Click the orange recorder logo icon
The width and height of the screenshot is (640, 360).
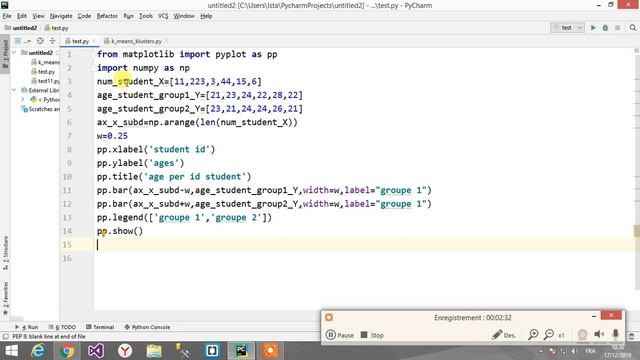pyautogui.click(x=329, y=318)
